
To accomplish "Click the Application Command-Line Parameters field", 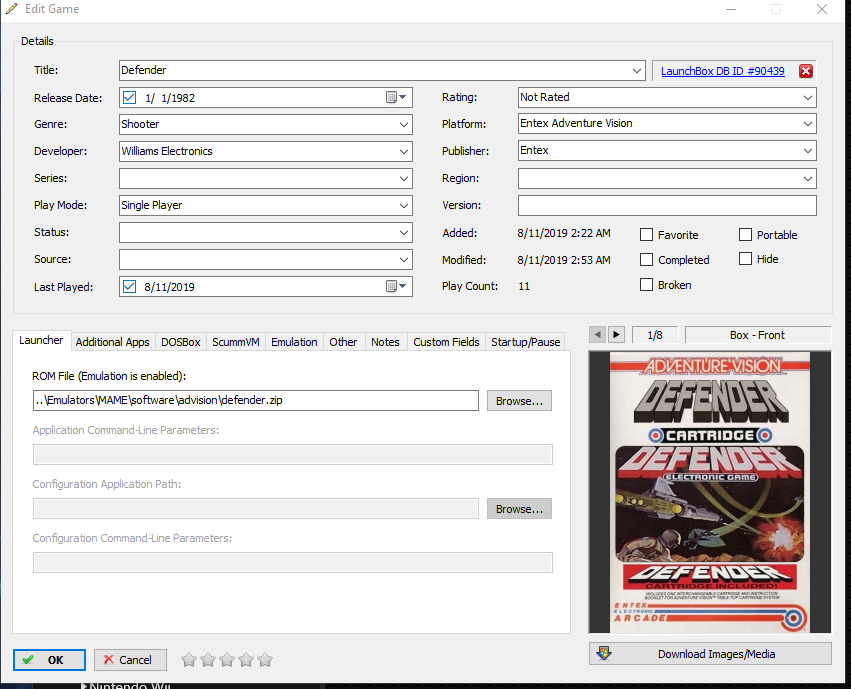I will [293, 454].
